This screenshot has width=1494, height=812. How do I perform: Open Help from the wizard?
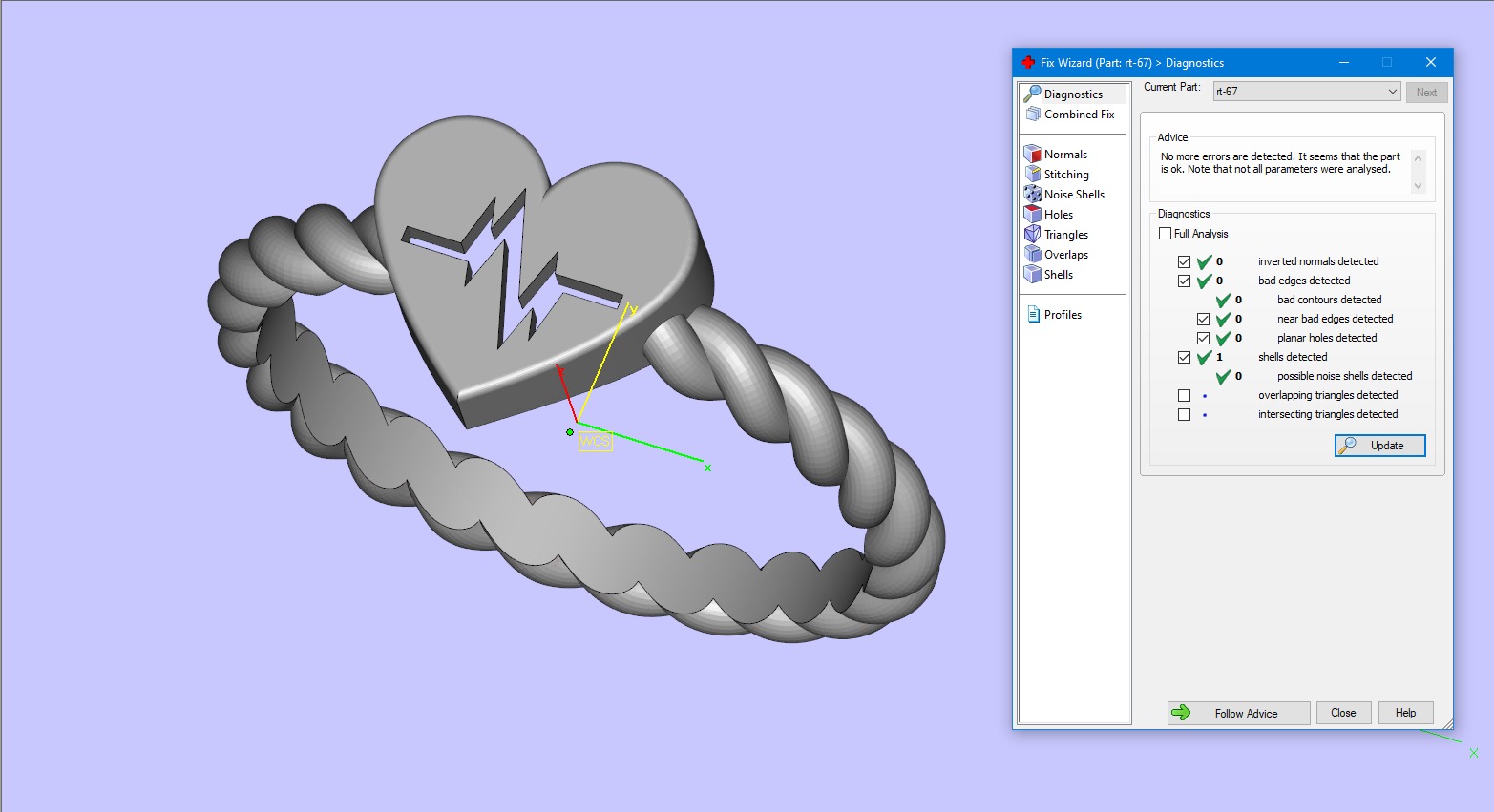(1406, 713)
